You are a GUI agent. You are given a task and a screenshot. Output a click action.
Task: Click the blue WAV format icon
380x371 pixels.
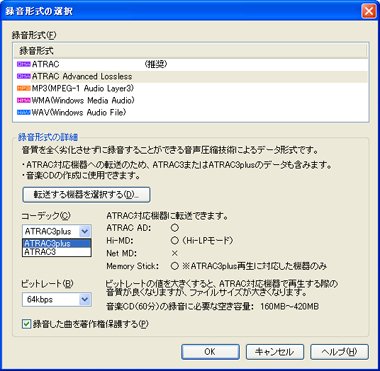pos(23,112)
